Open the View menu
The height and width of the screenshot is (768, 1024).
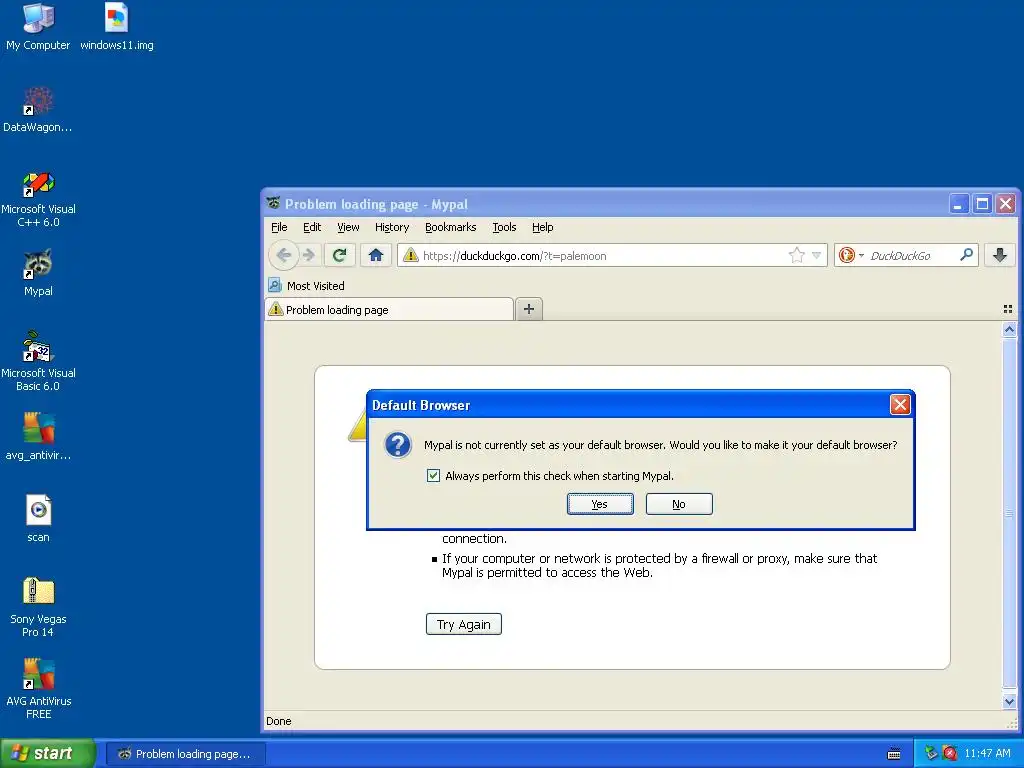348,227
